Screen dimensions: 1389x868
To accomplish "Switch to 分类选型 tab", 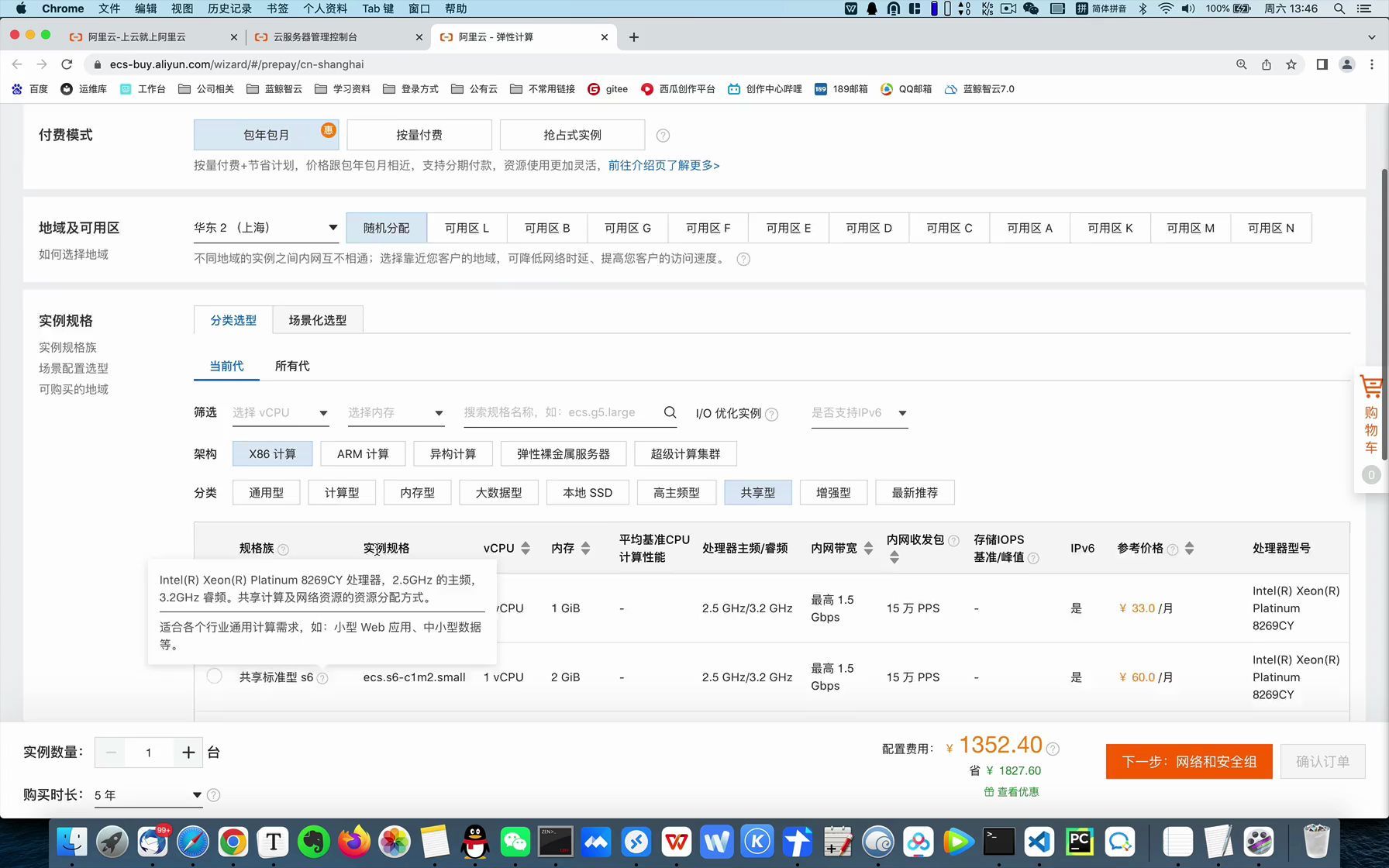I will [x=233, y=320].
